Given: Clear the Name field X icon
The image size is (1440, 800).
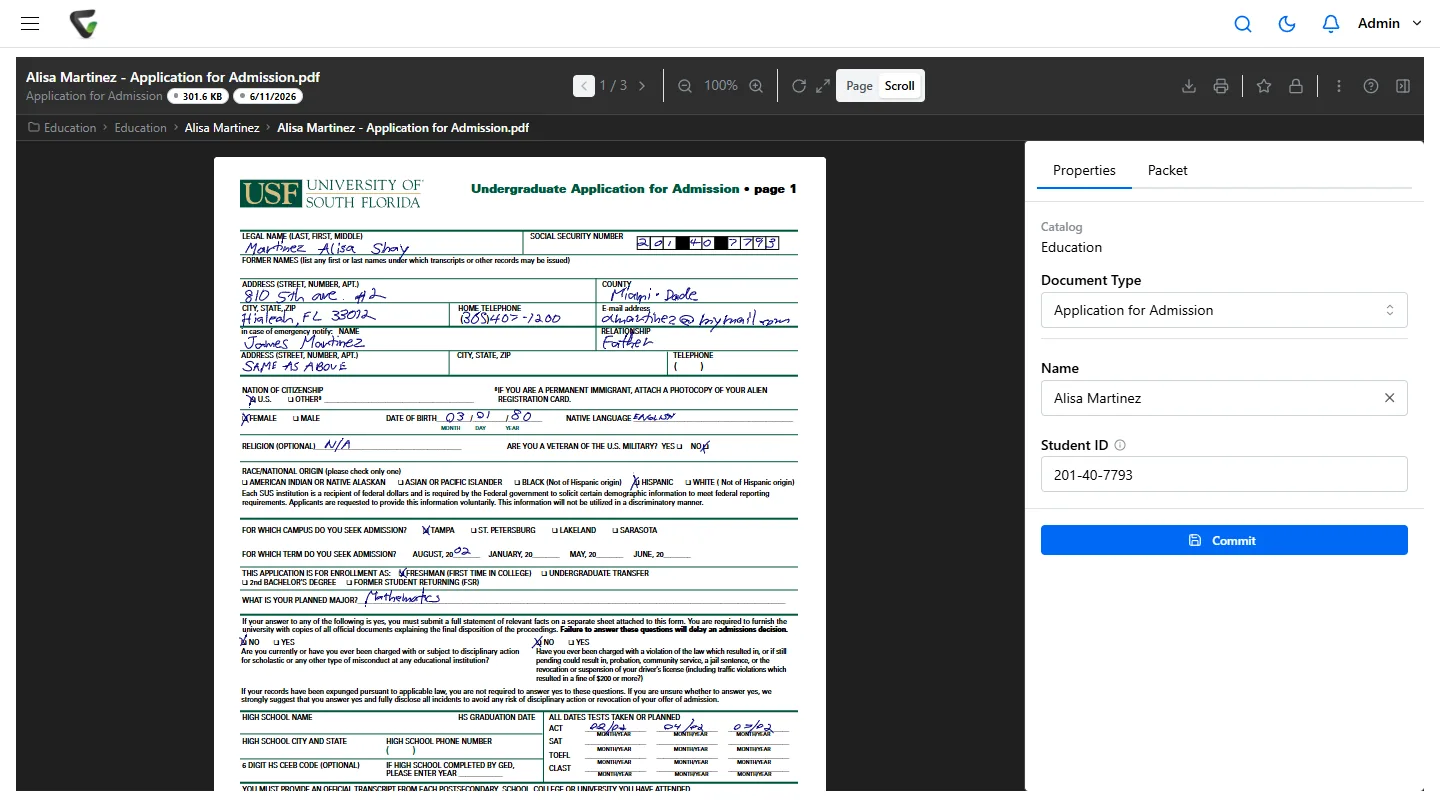Looking at the screenshot, I should [1389, 398].
